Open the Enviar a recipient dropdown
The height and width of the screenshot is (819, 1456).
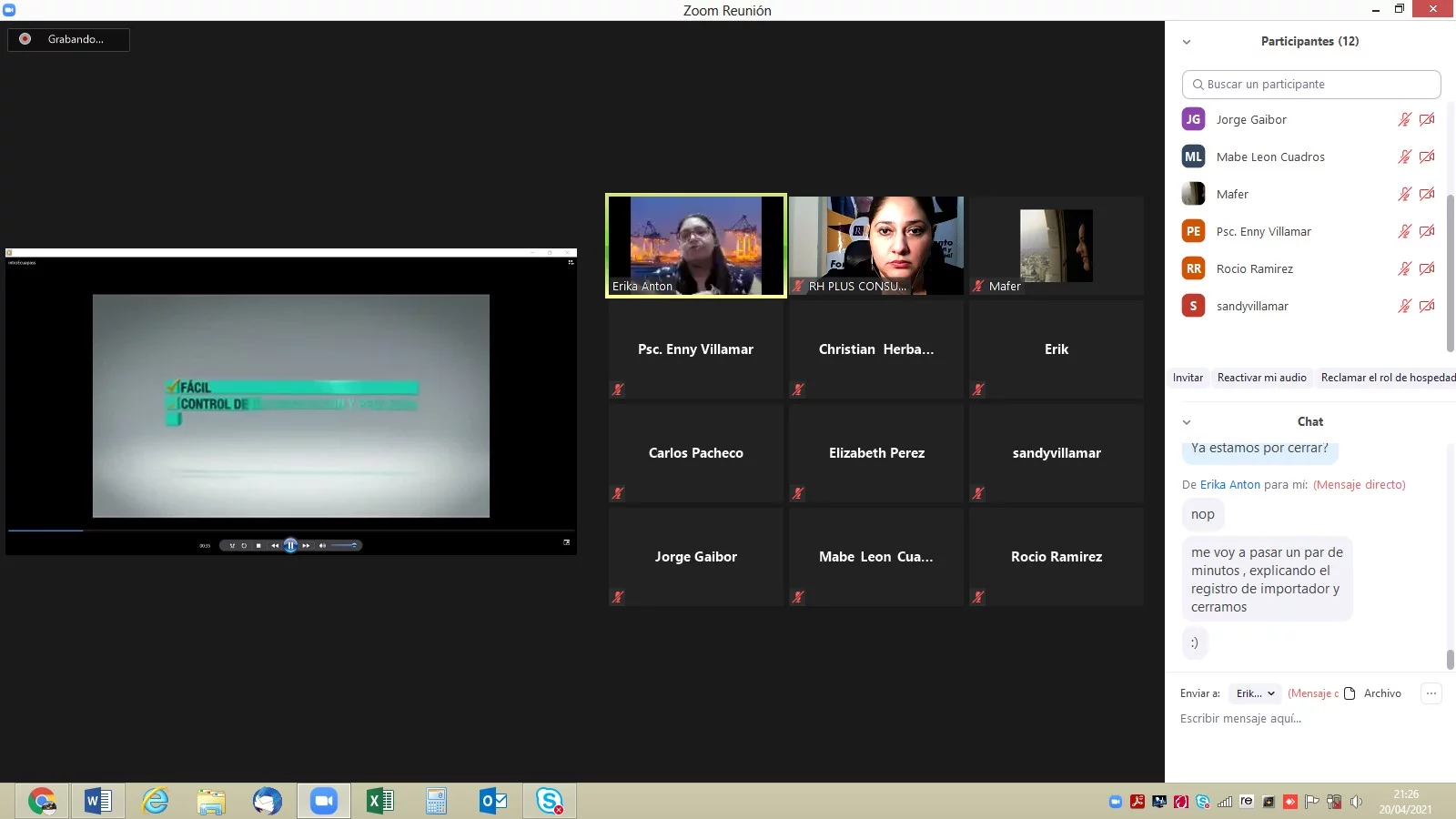1255,693
